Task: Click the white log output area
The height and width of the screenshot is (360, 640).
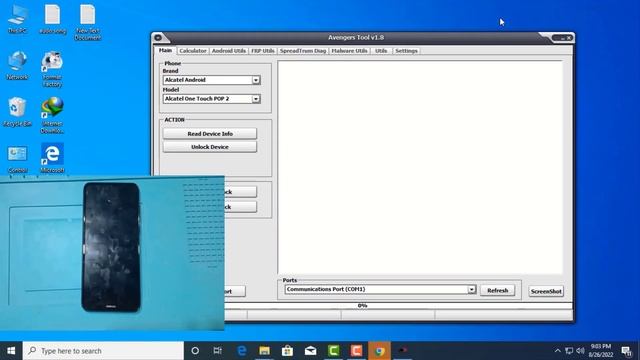Action: pyautogui.click(x=420, y=167)
